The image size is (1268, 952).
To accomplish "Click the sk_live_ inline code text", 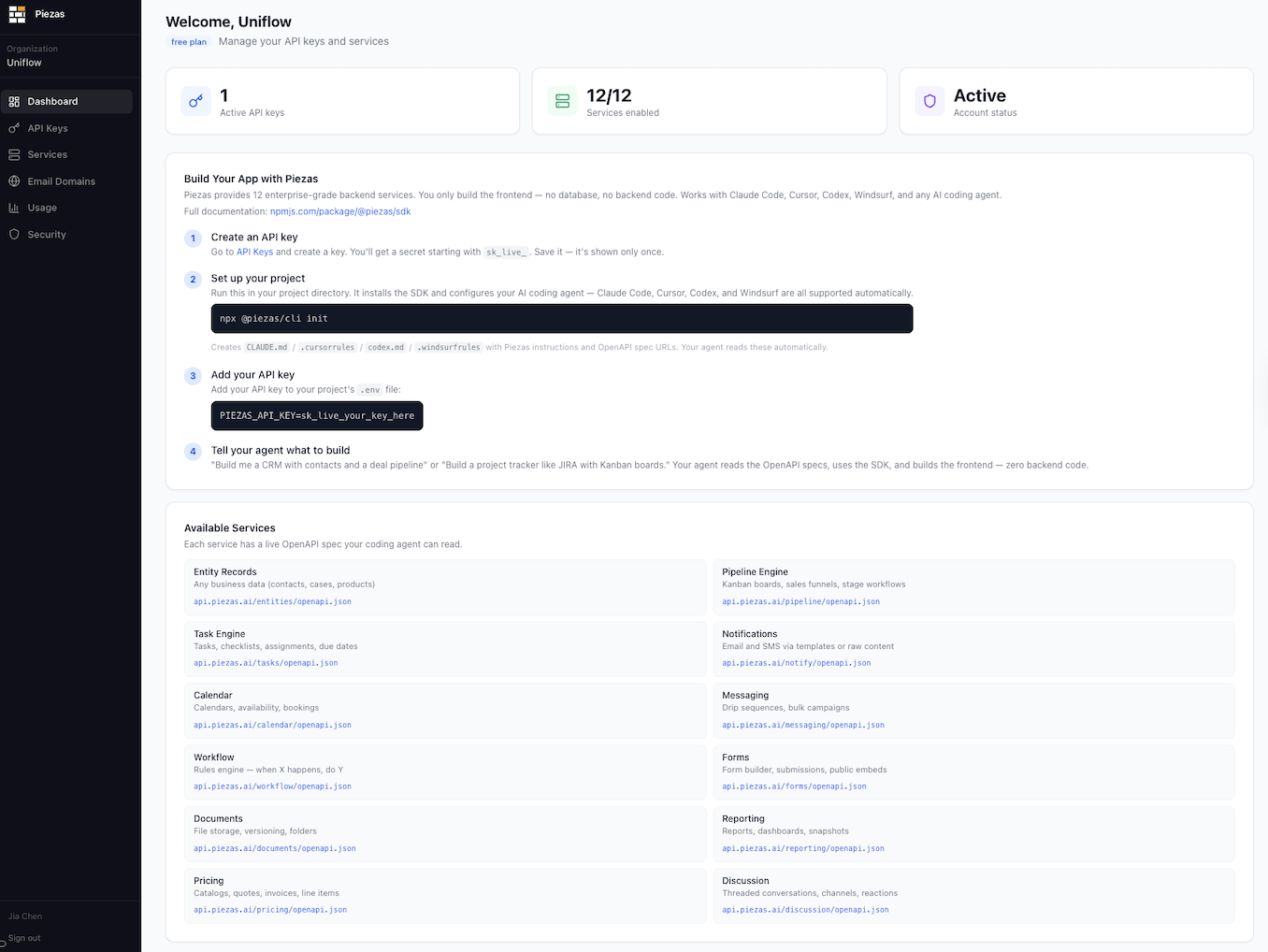I will [x=506, y=252].
